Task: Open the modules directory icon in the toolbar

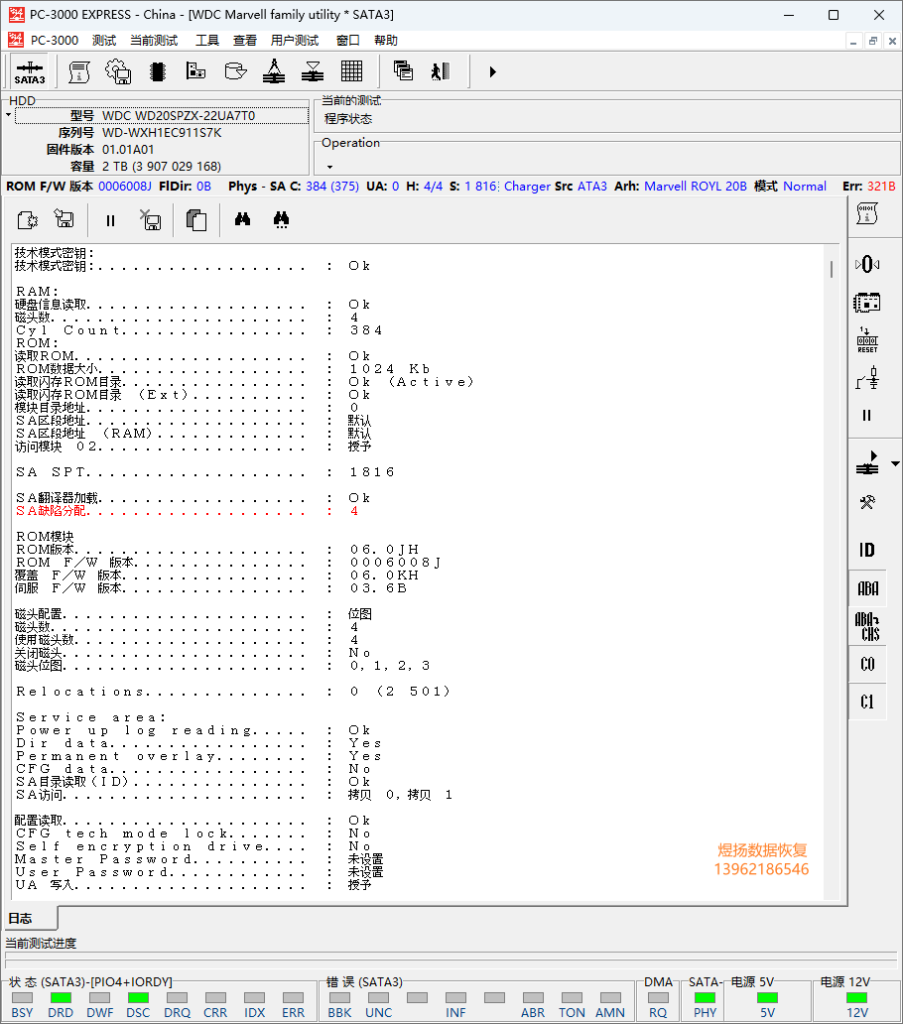Action: pyautogui.click(x=196, y=71)
